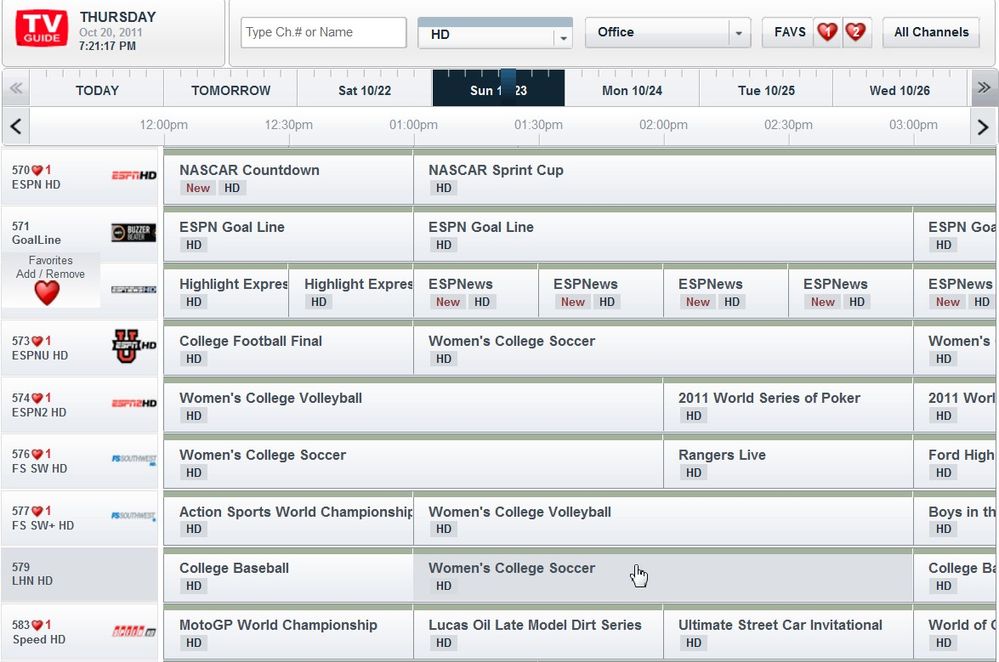Select favorites list heart 1
The image size is (999, 662).
click(828, 32)
